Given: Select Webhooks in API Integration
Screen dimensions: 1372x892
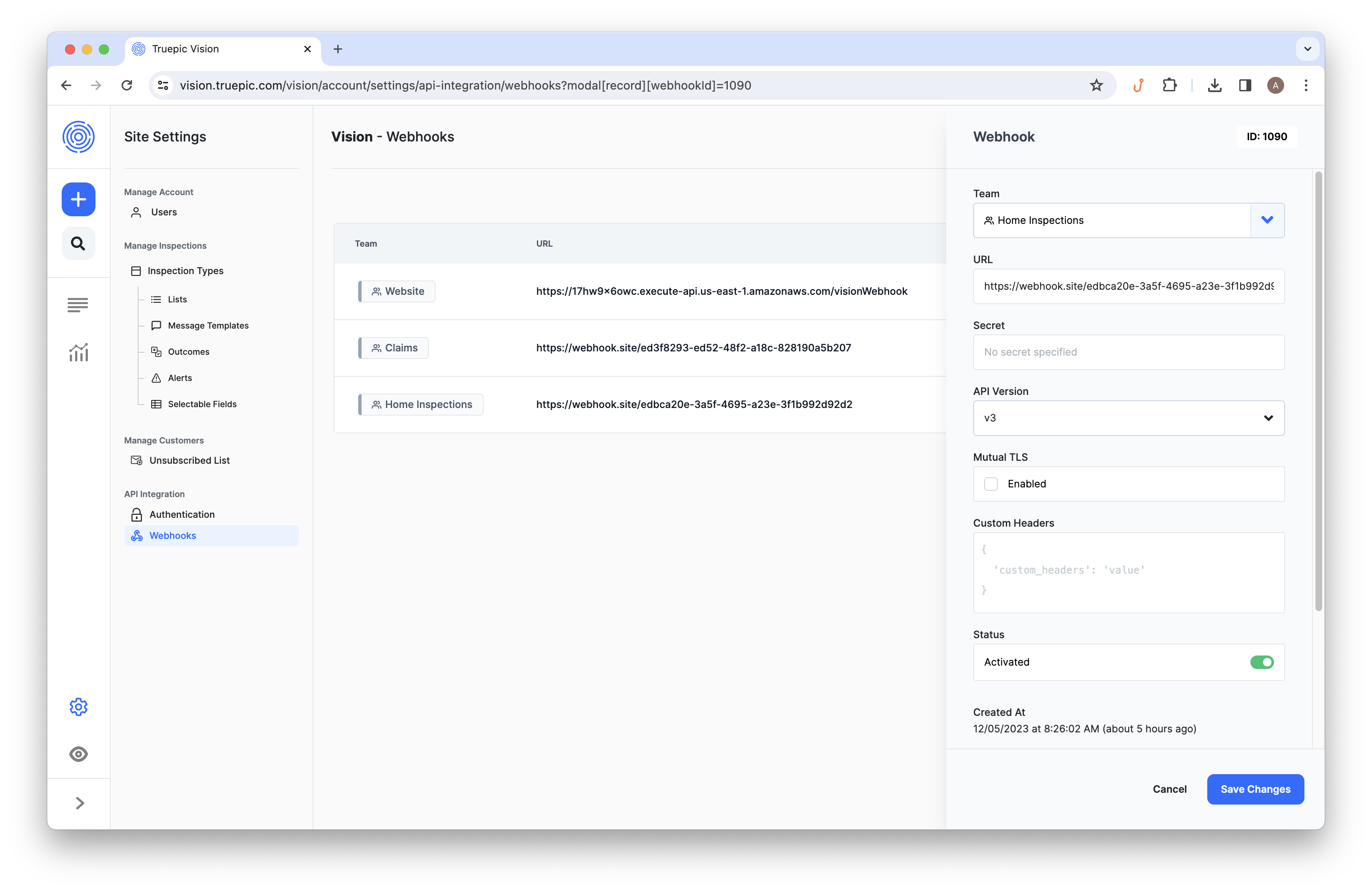Looking at the screenshot, I should coord(211,535).
